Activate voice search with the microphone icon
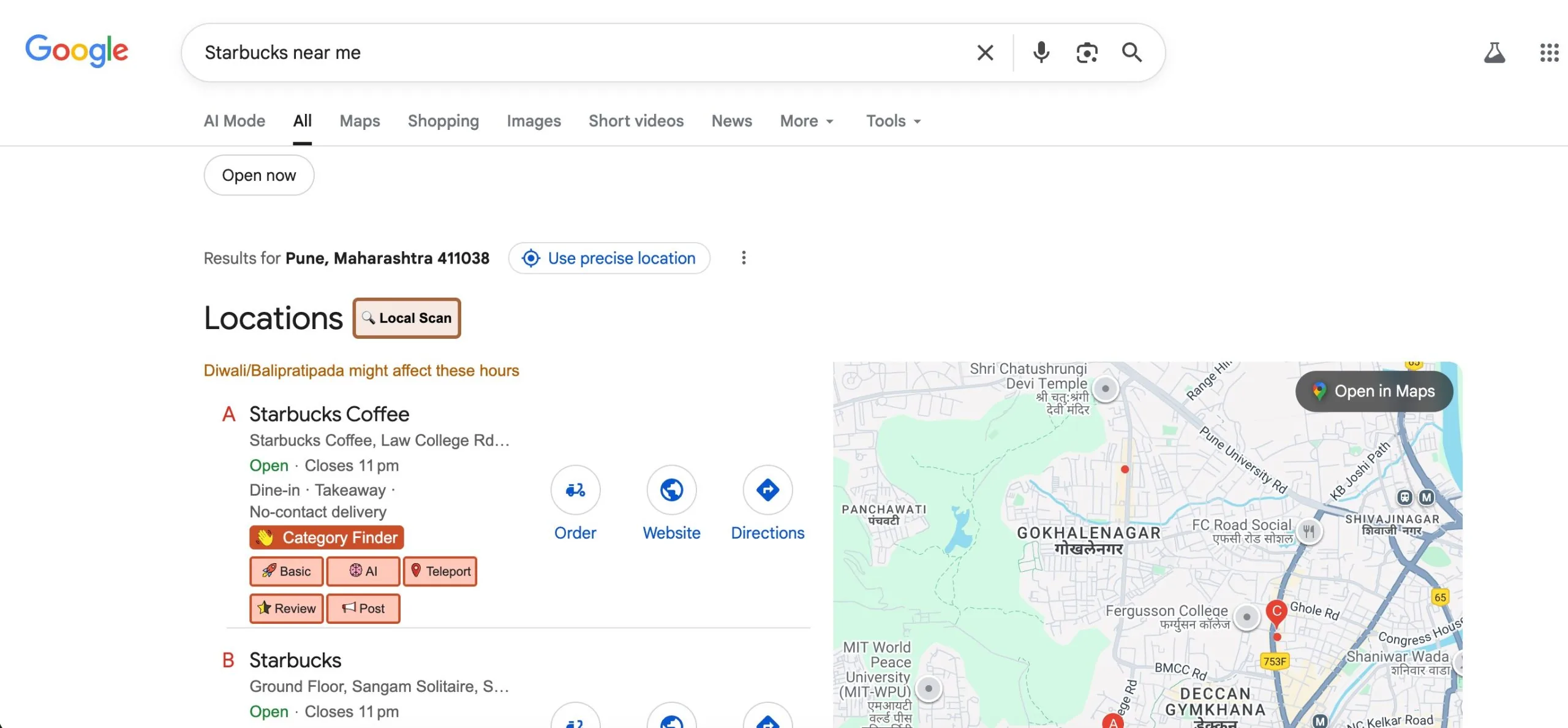Screen dimensions: 1568x728 pos(1041,53)
